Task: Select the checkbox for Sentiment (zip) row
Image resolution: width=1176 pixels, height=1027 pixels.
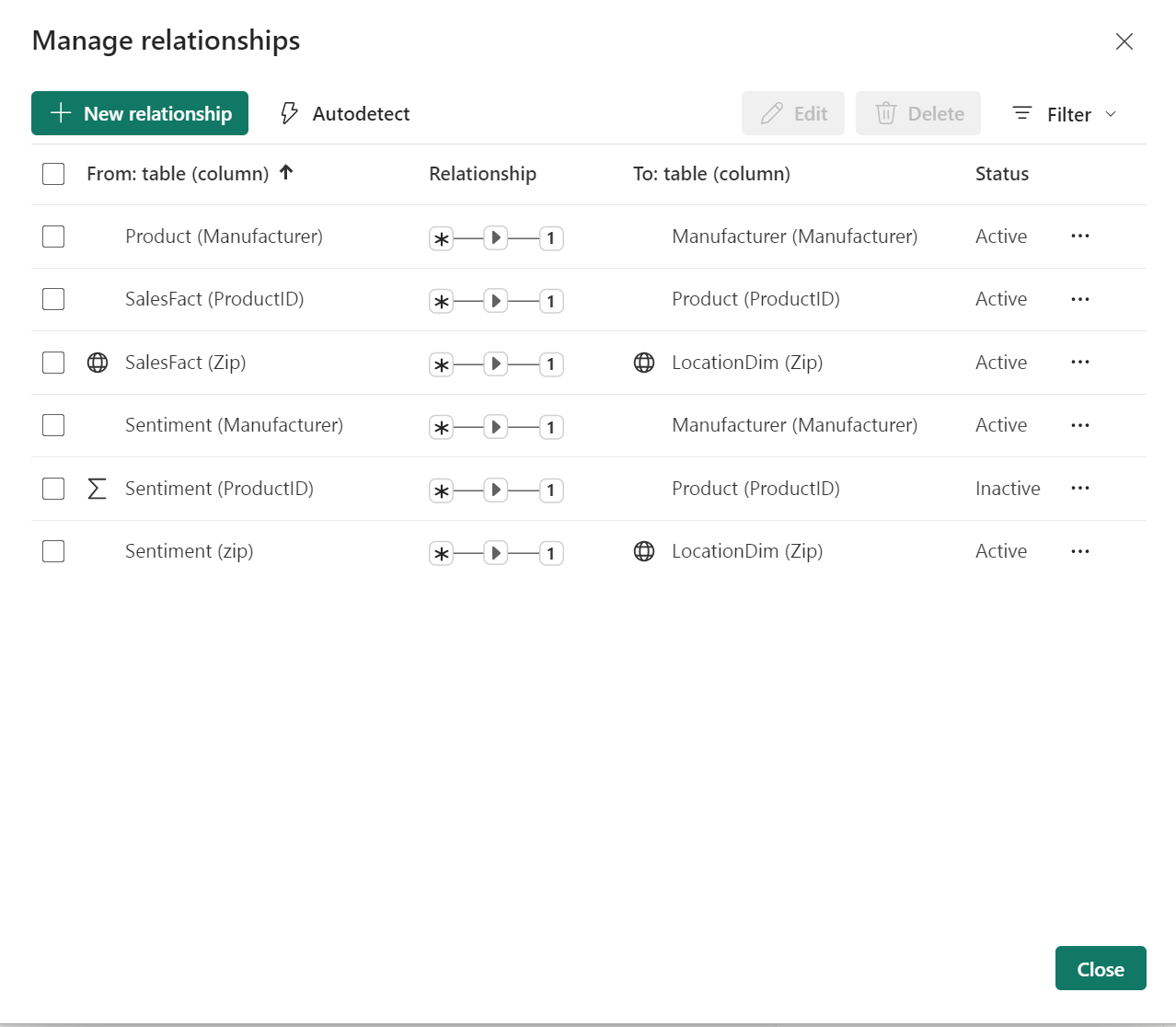Action: 52,550
